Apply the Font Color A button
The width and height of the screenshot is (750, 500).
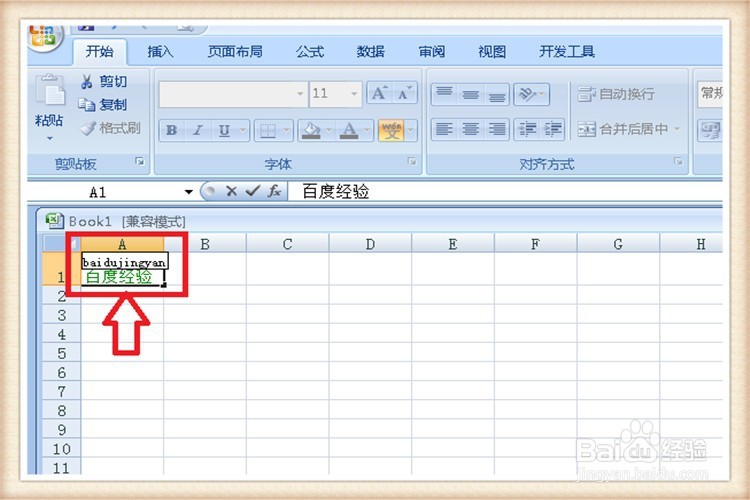tap(349, 130)
